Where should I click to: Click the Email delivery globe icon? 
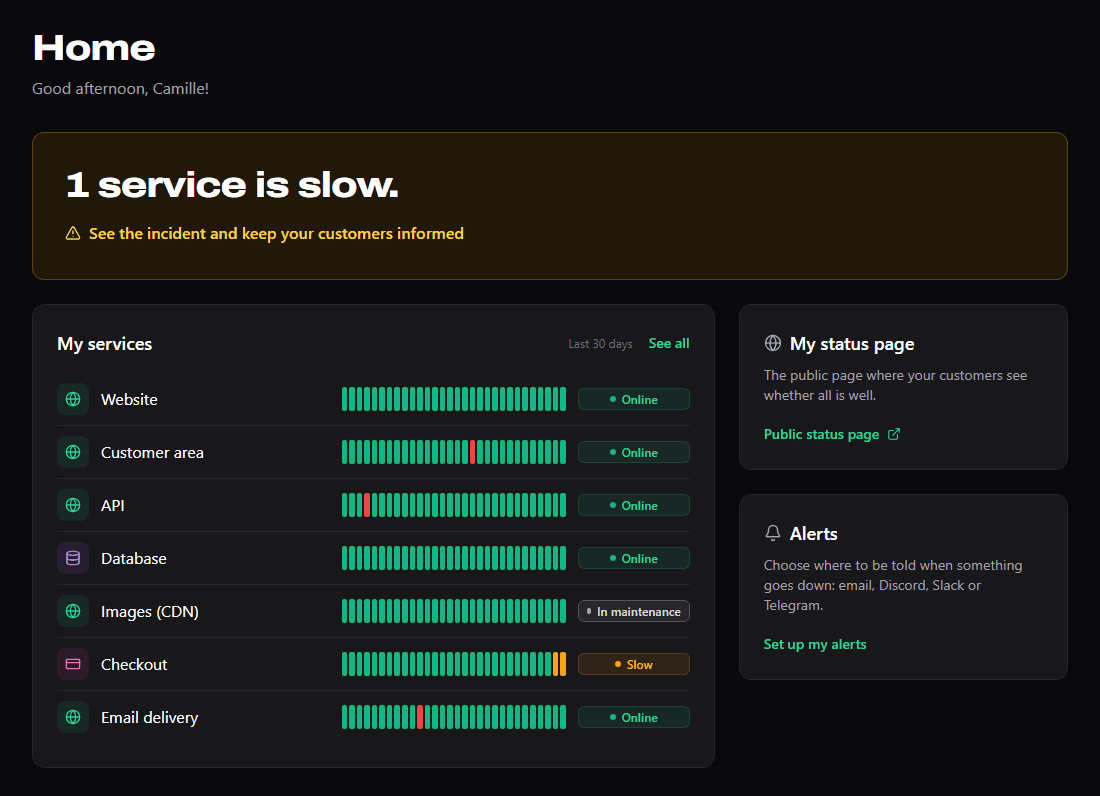click(x=73, y=717)
